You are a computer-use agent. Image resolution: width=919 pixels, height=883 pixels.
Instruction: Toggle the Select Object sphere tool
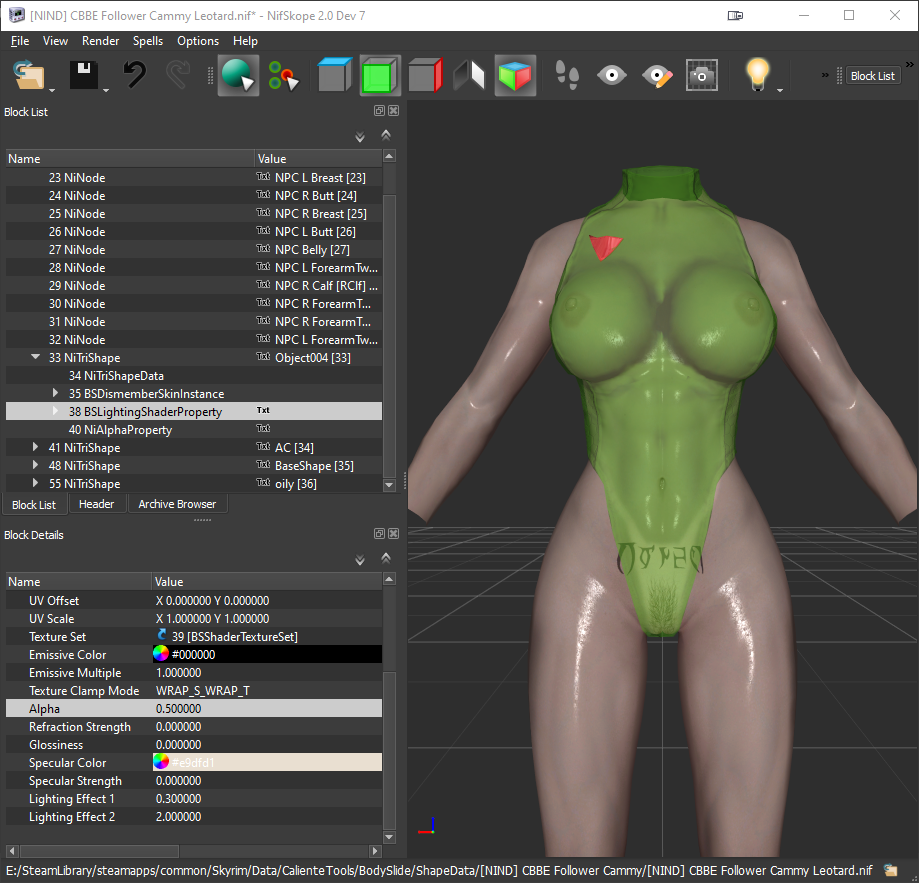point(238,76)
